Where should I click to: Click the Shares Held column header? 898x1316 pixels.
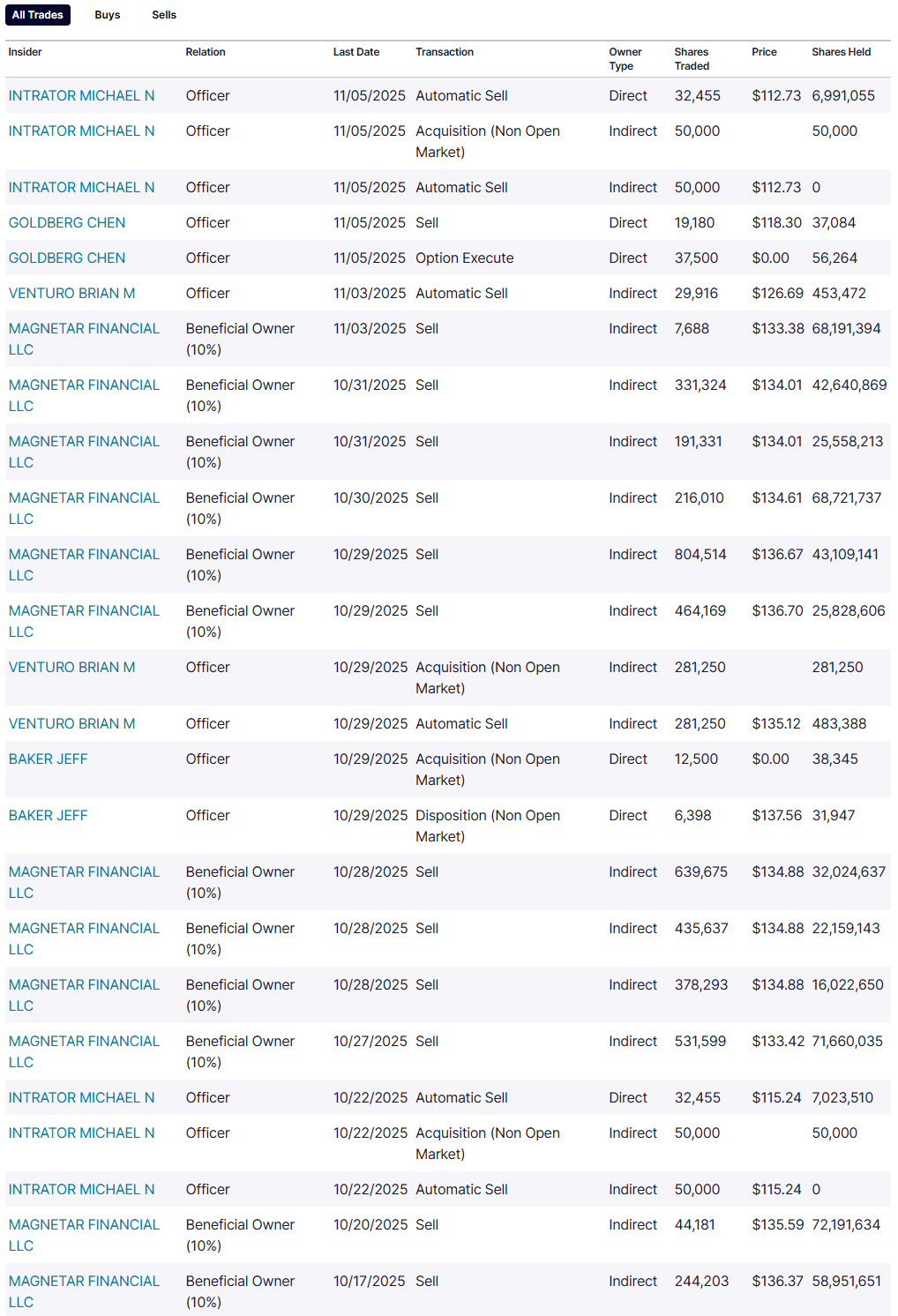pyautogui.click(x=841, y=52)
